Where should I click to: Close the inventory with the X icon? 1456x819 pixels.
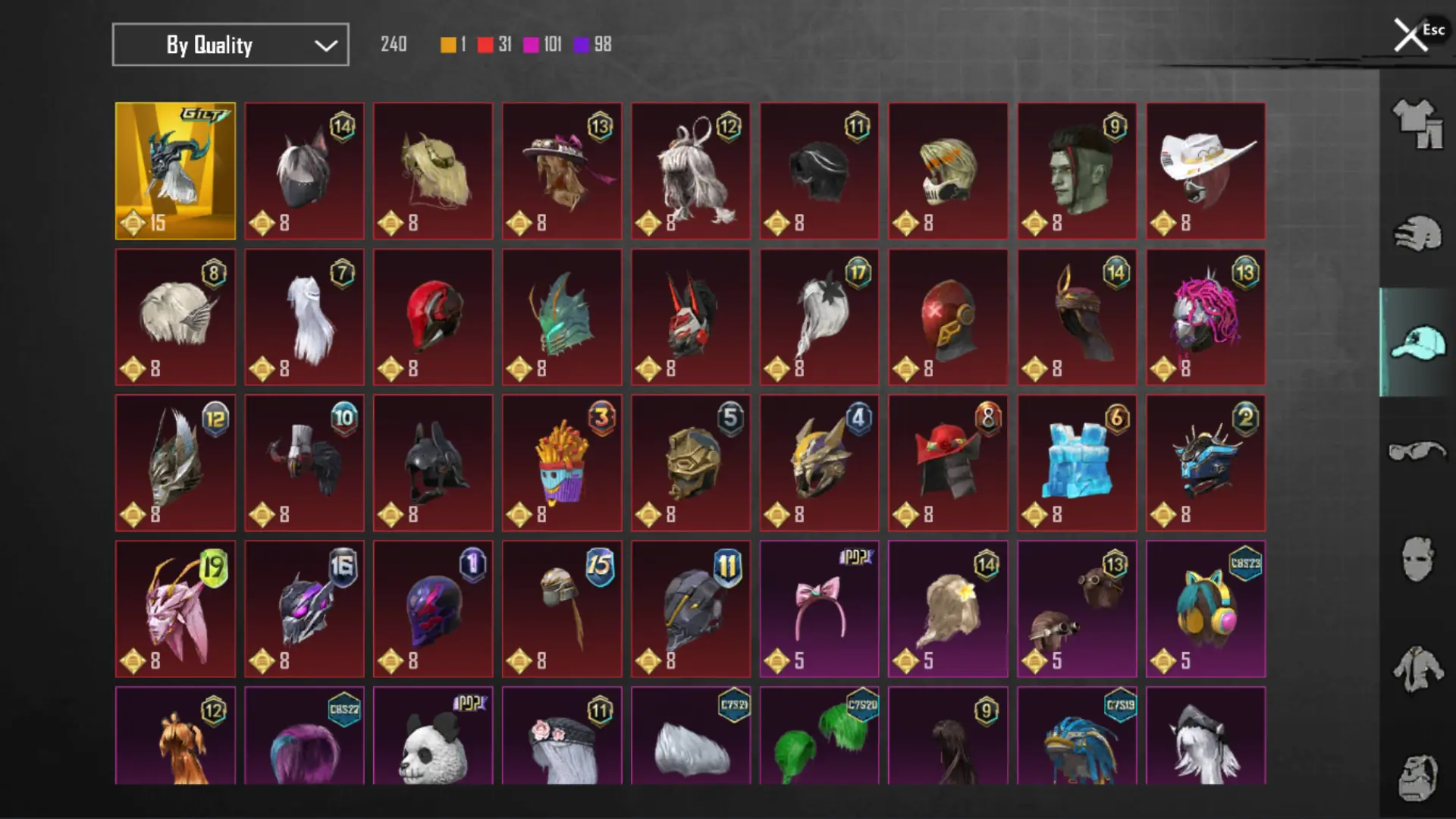coord(1410,35)
